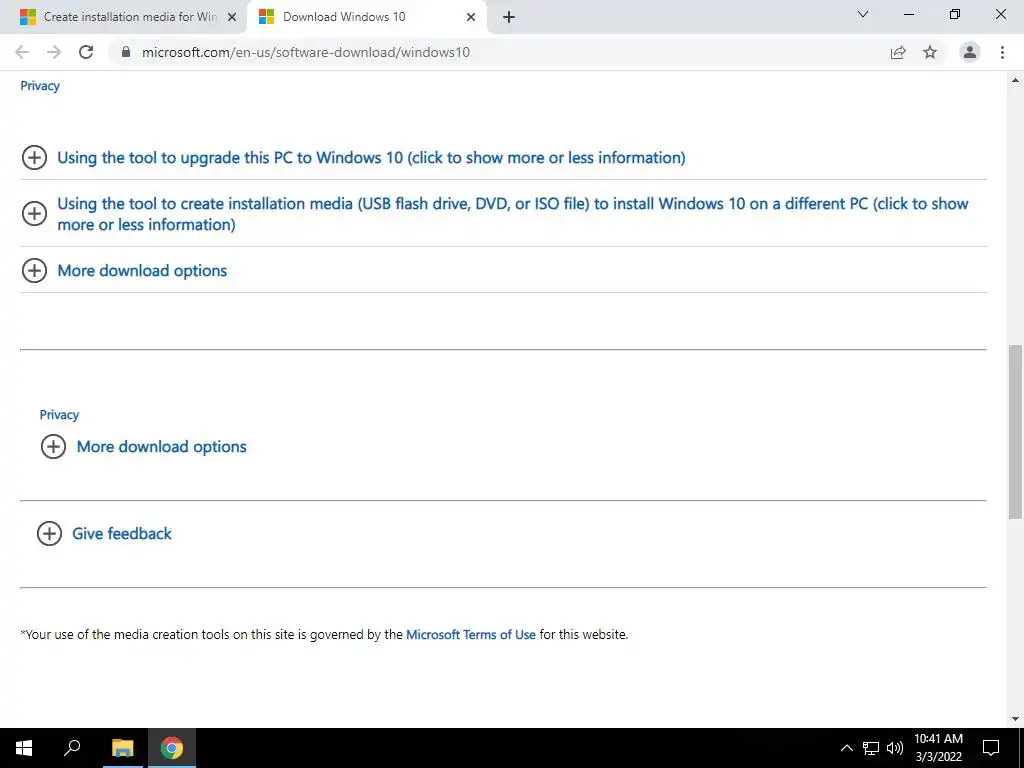Expand Give feedback plus icon
Image resolution: width=1024 pixels, height=768 pixels.
(x=49, y=534)
